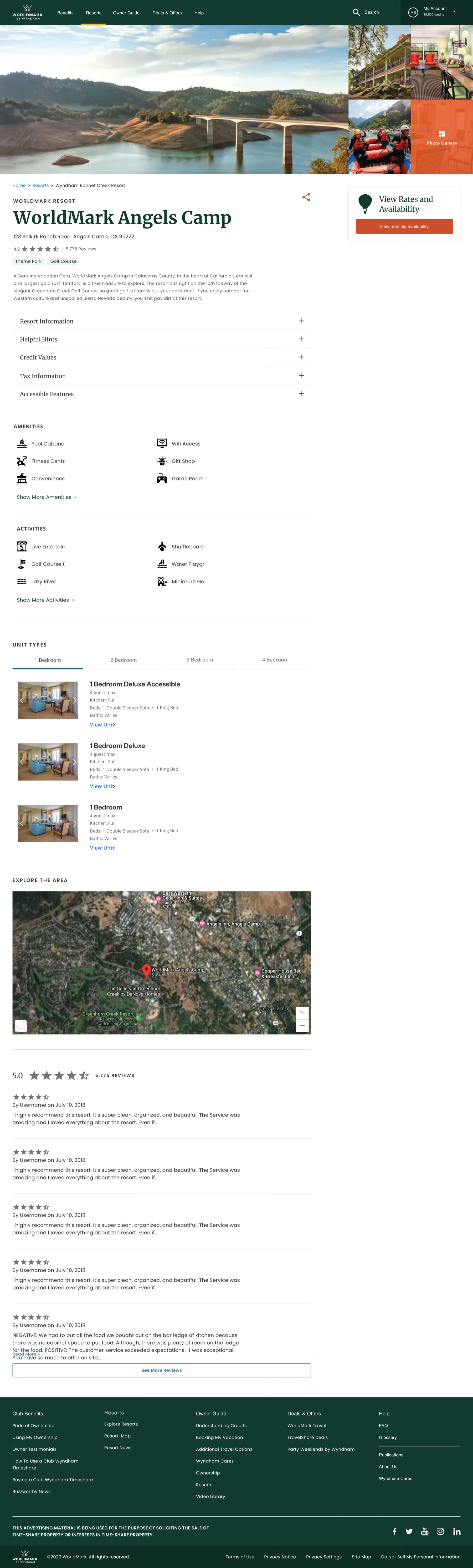Viewport: 473px width, 1568px height.
Task: Expand the Accessible Features section
Action: pos(162,394)
